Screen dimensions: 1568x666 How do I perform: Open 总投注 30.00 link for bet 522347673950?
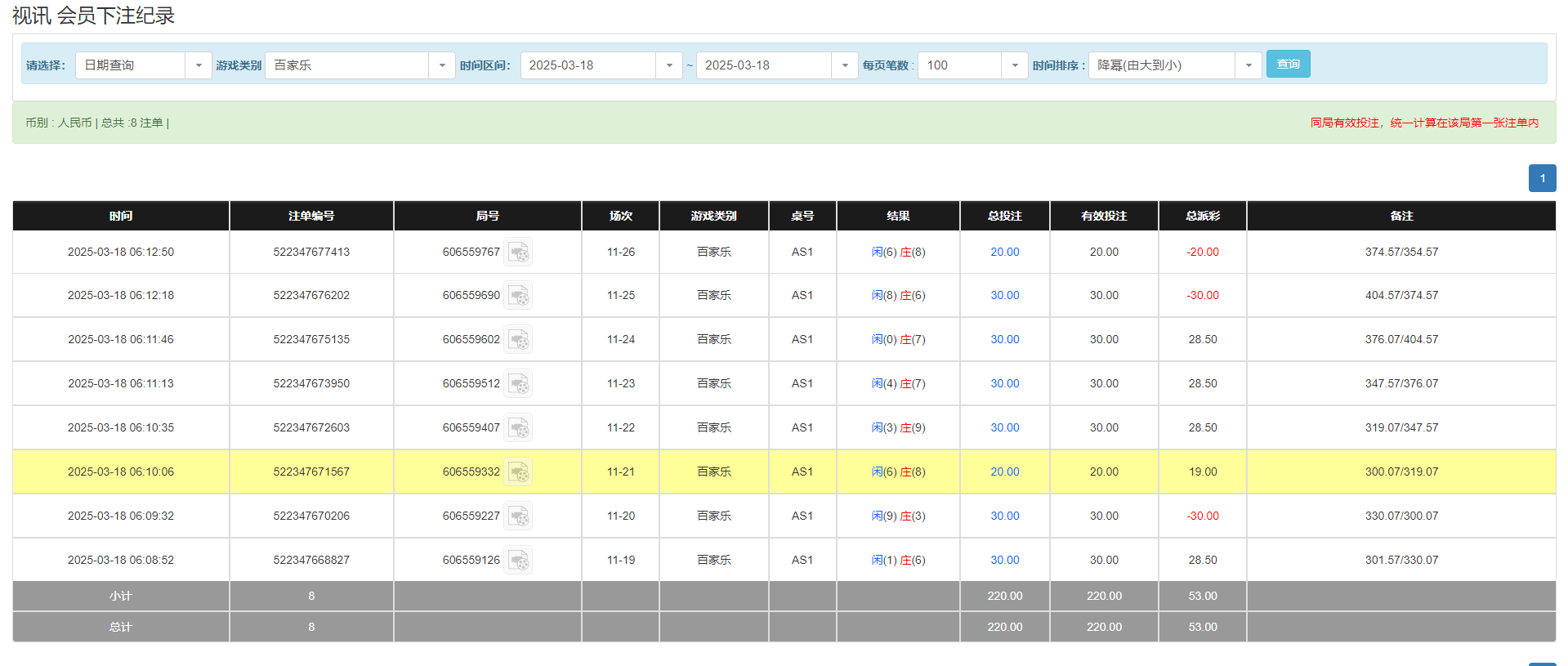[1005, 384]
